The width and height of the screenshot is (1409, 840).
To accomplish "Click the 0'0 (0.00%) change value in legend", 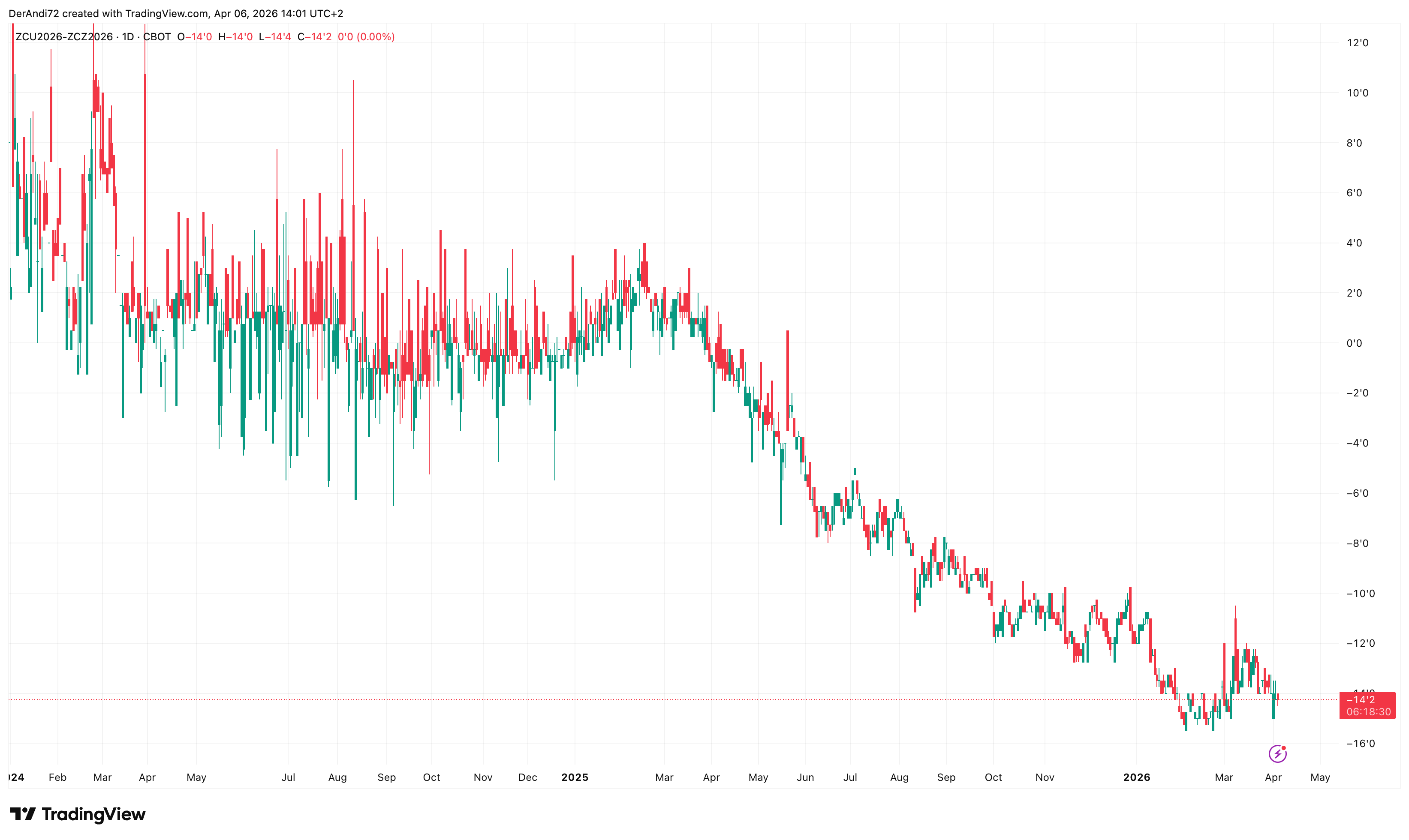I will 366,37.
